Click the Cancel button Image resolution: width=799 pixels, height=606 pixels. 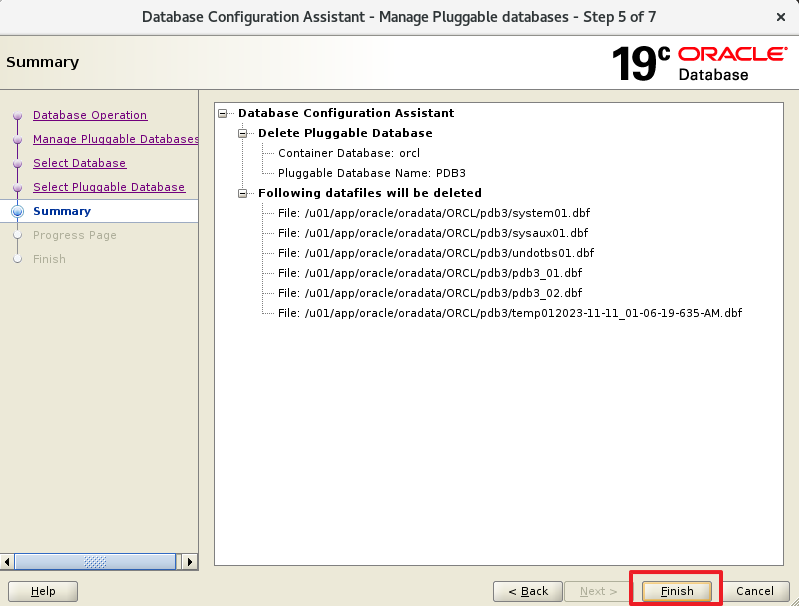[x=755, y=591]
